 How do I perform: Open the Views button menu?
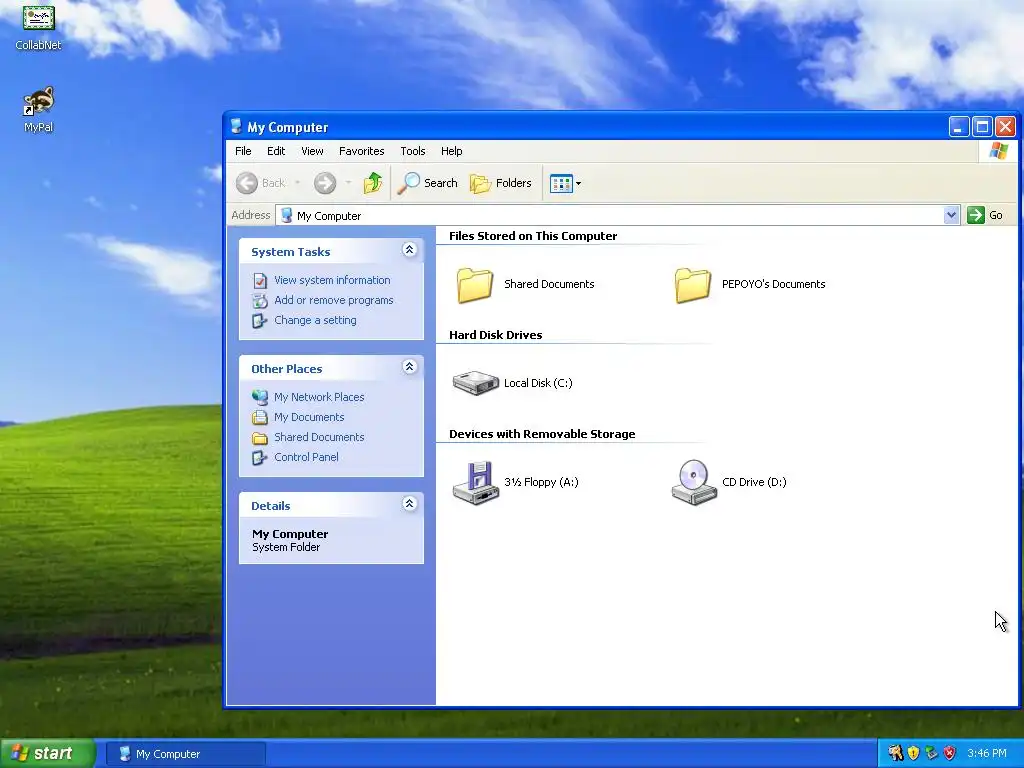tap(565, 184)
